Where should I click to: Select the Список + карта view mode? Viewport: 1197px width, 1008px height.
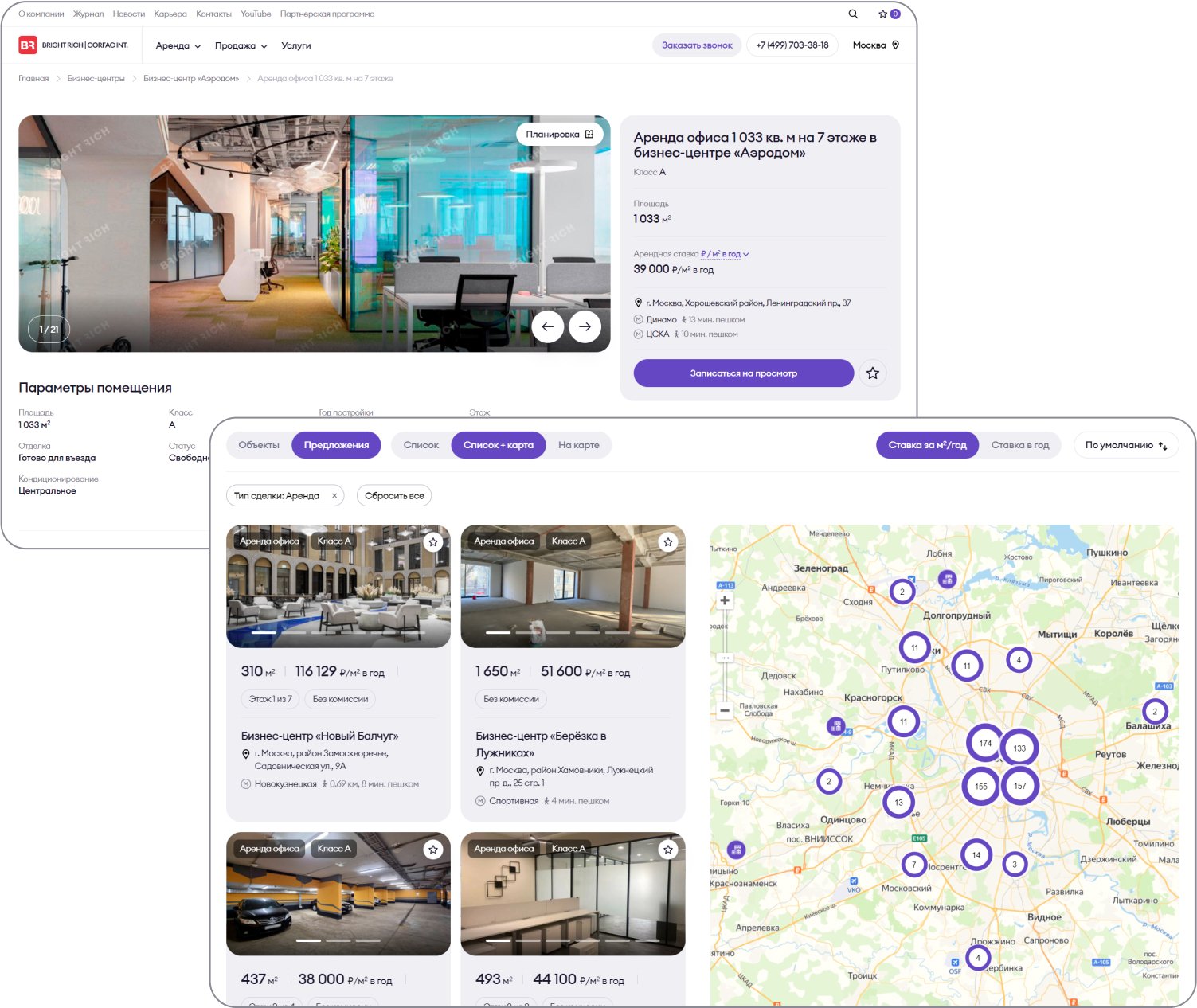click(499, 445)
